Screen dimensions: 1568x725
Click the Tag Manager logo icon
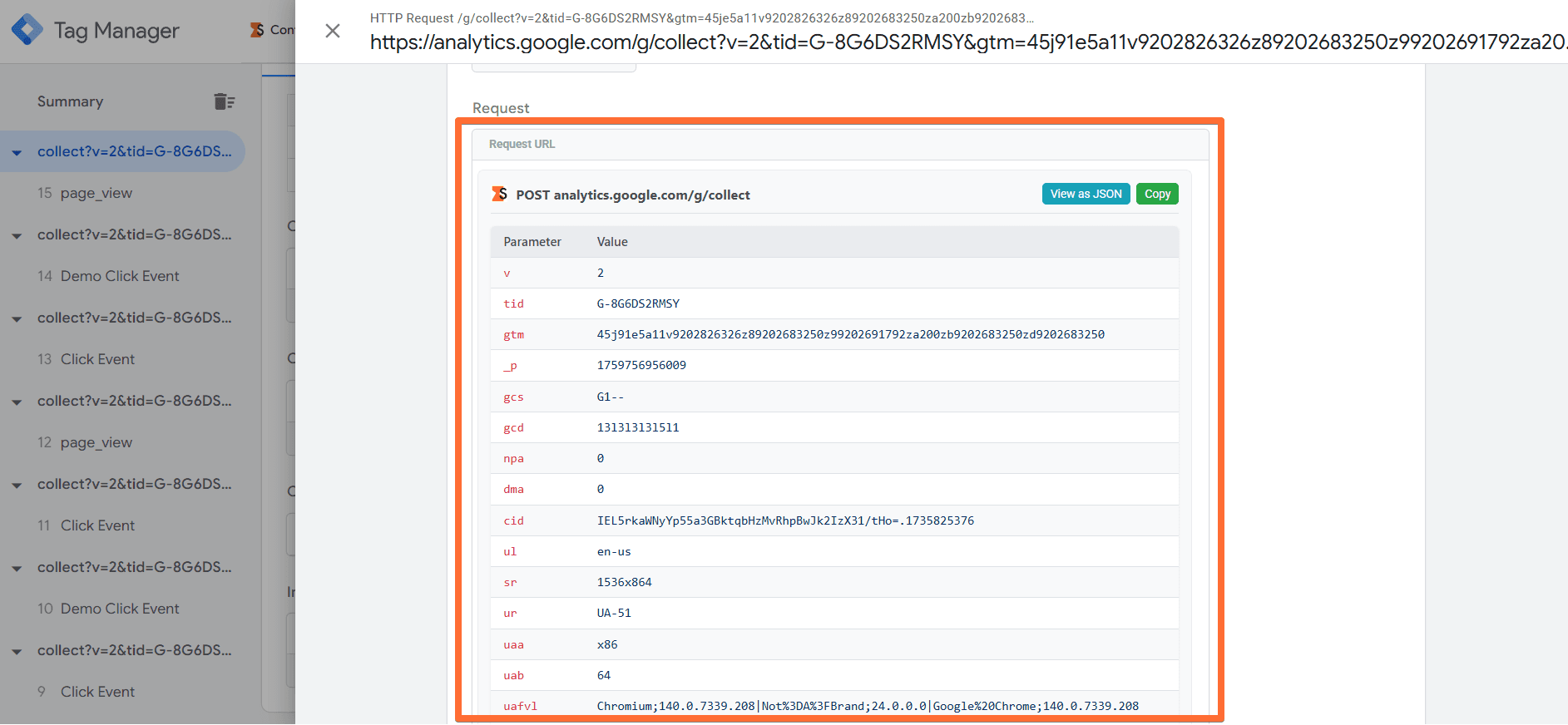27,30
